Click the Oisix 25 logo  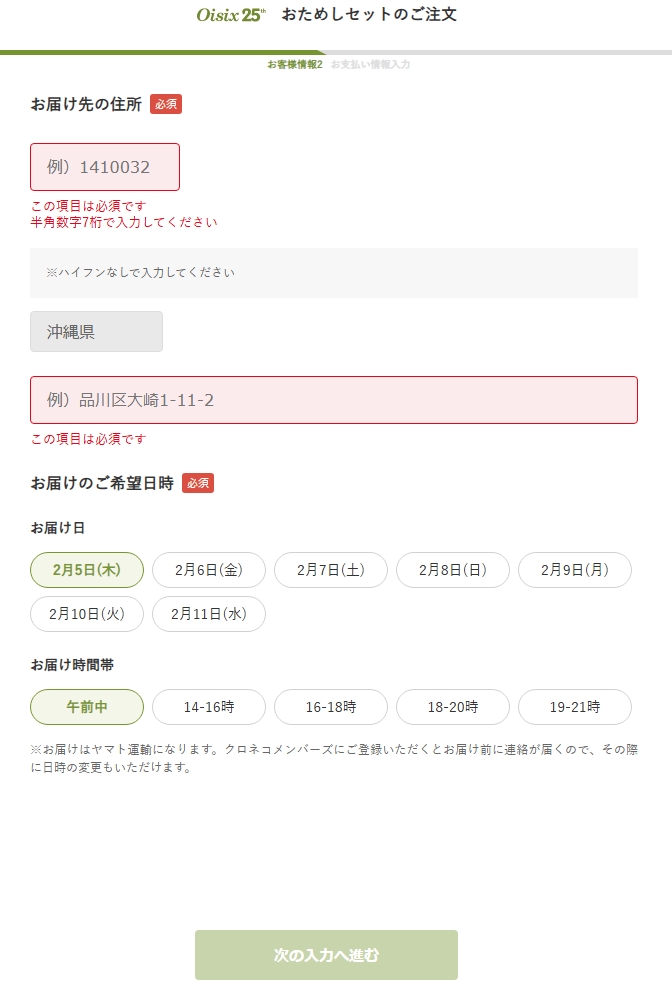coord(231,15)
